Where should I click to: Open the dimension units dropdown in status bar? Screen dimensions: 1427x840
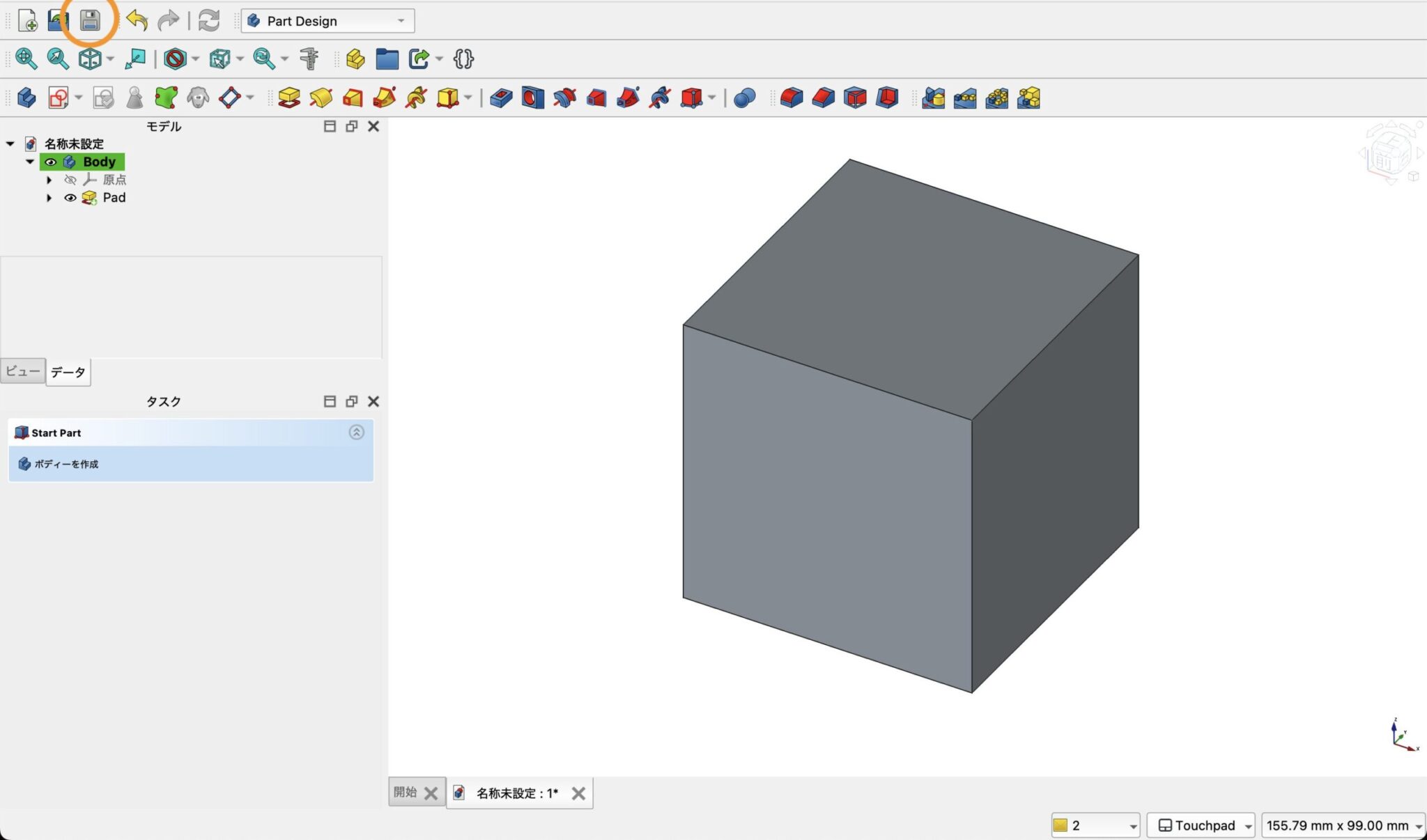pyautogui.click(x=1343, y=825)
